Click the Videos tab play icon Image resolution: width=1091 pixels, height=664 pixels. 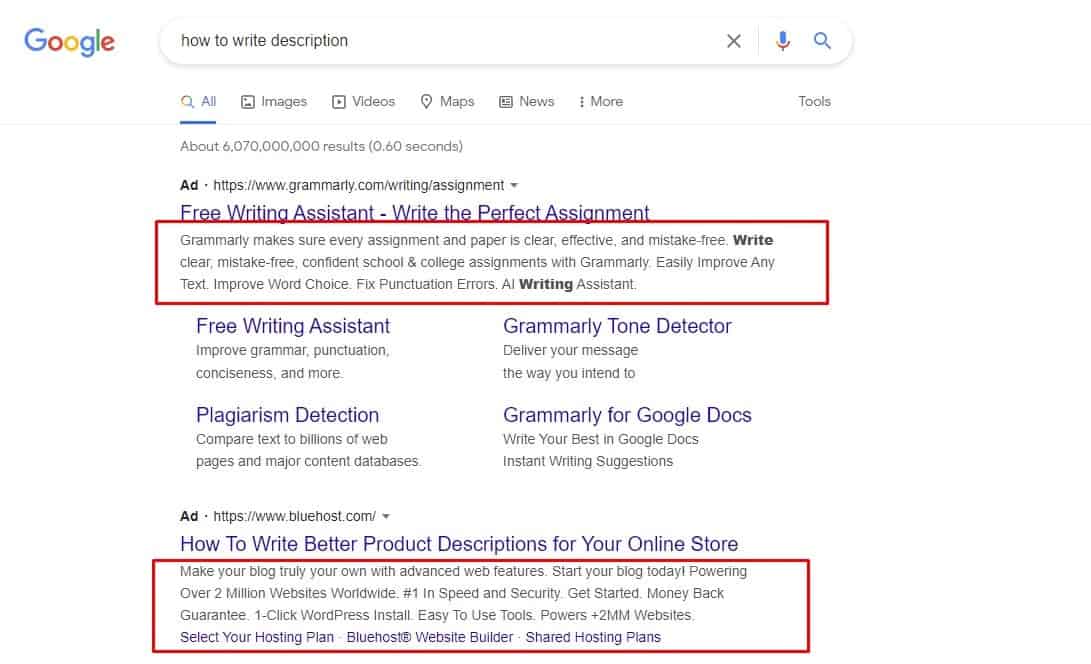coord(339,102)
